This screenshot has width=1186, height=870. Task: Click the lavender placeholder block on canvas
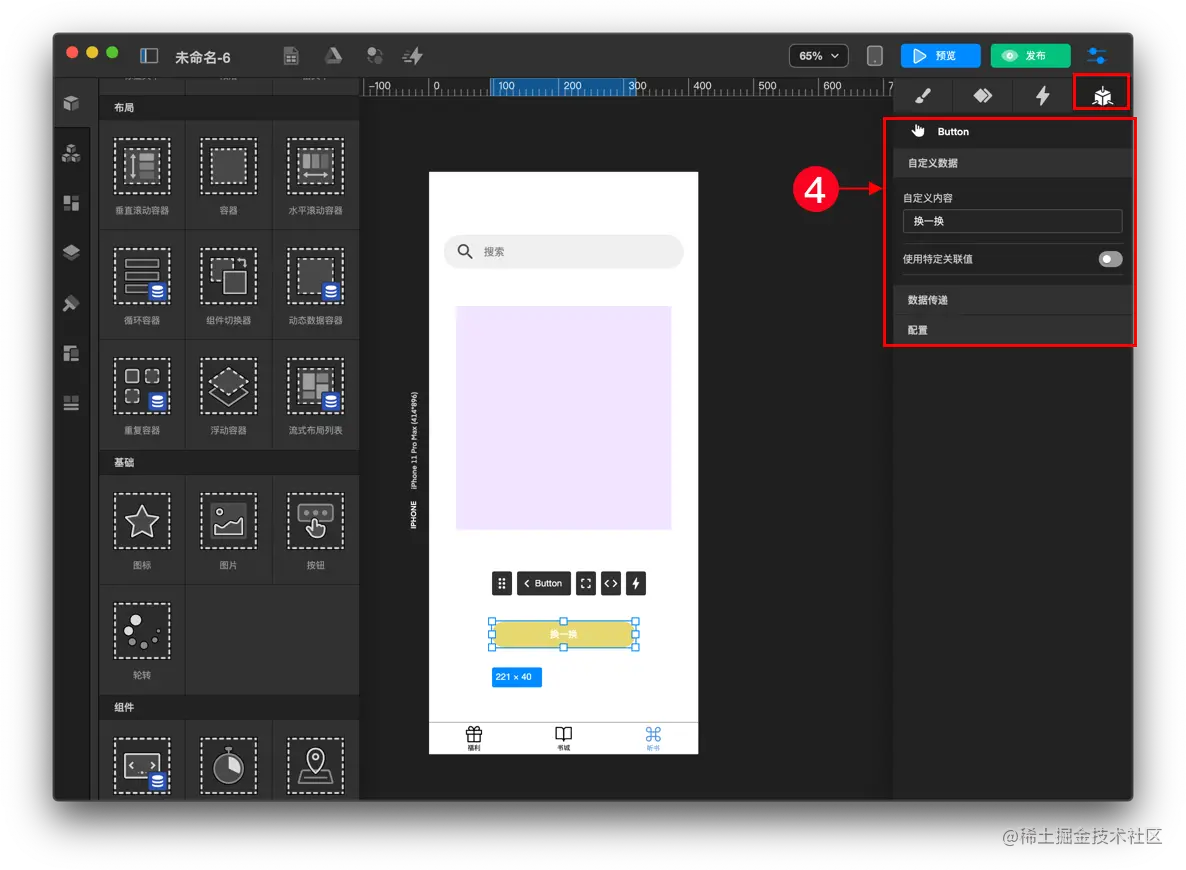click(564, 418)
